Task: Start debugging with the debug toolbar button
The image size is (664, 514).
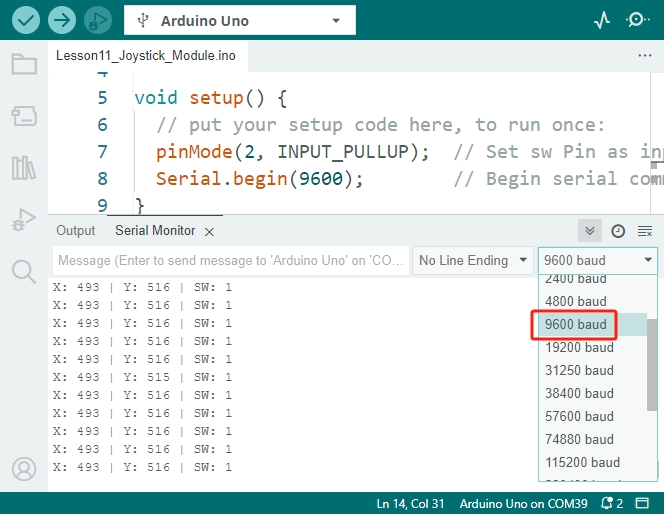Action: (98, 20)
